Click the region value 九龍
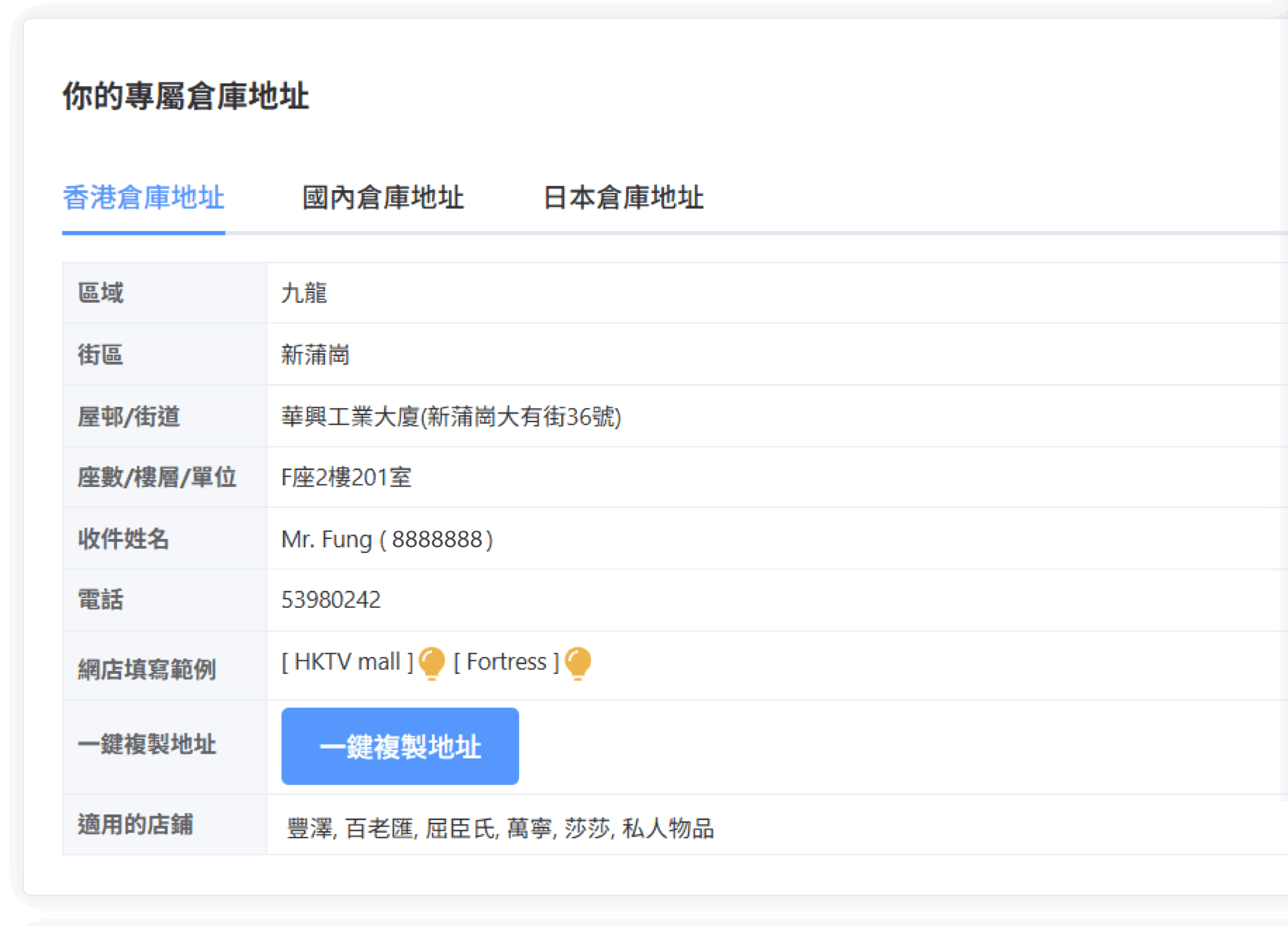The image size is (1288, 926). pyautogui.click(x=304, y=293)
